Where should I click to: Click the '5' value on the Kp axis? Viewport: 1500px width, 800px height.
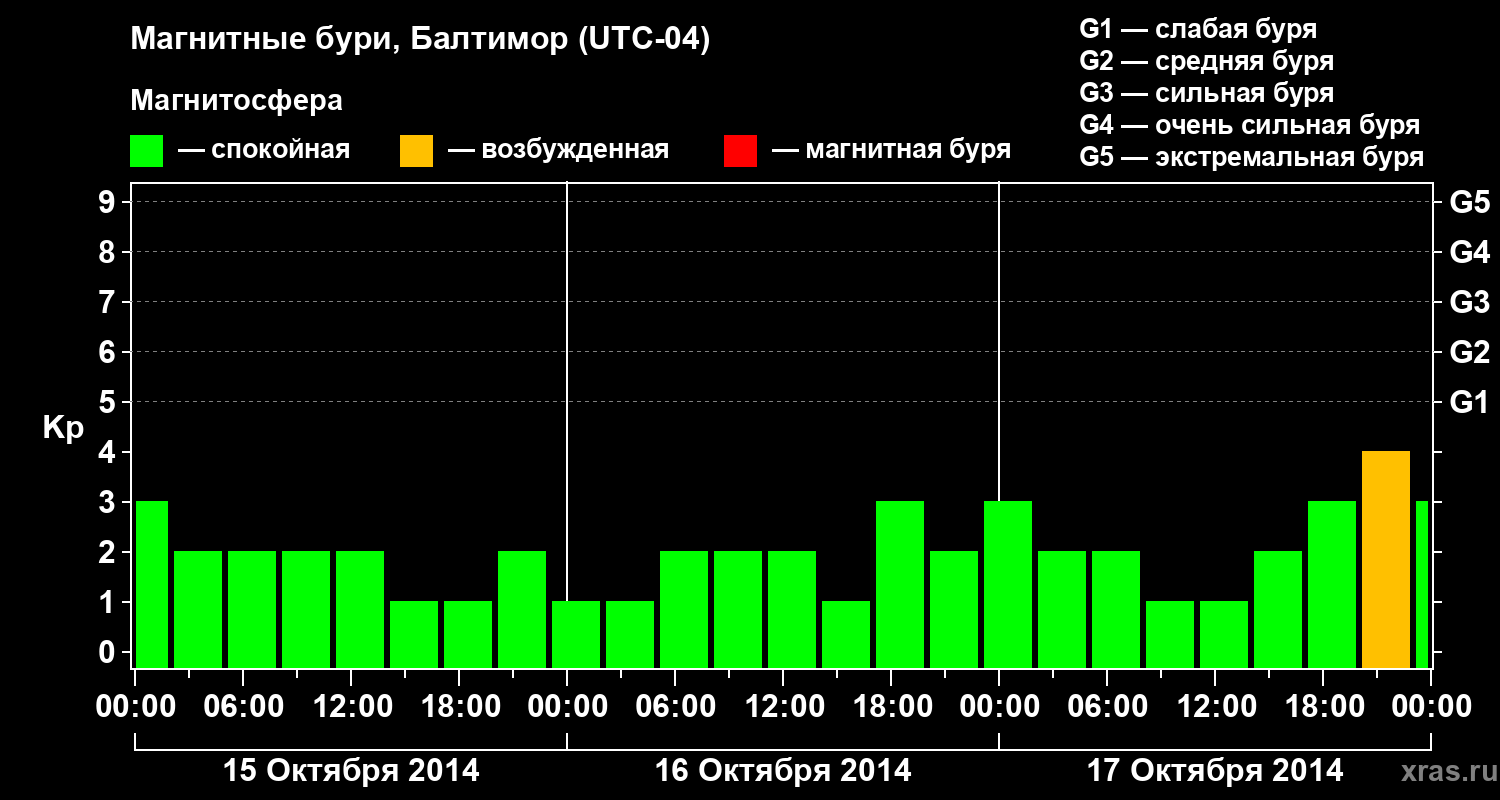[x=109, y=402]
